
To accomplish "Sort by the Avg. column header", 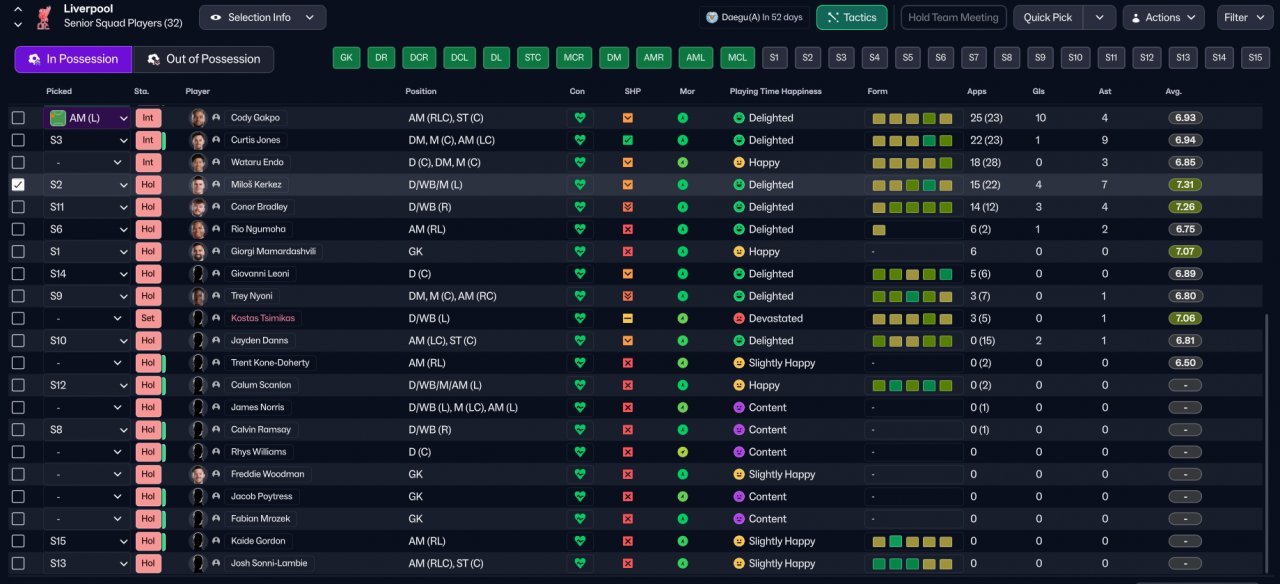I will pyautogui.click(x=1173, y=91).
